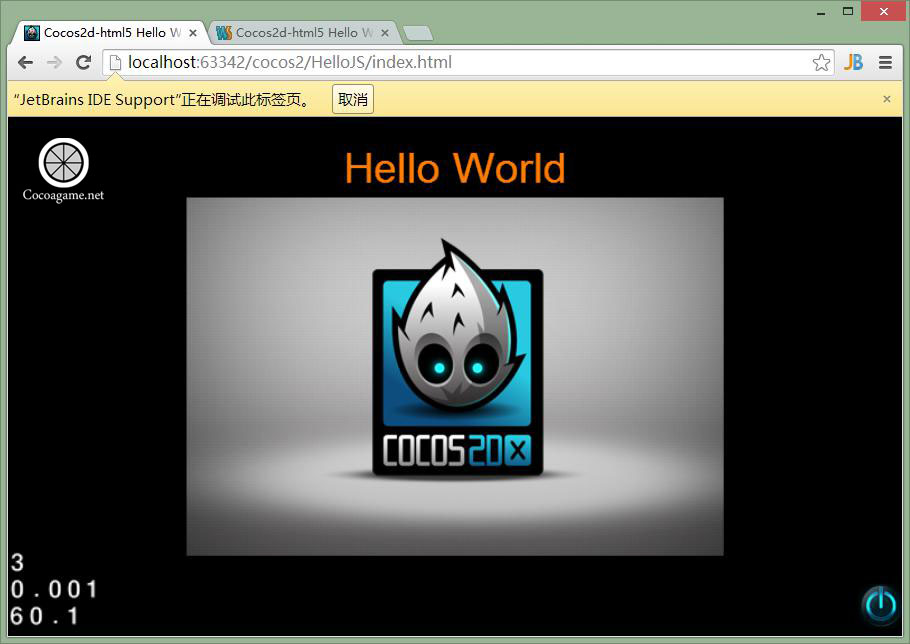Reload the page with the refresh icon
Screen dimensions: 910x644
pyautogui.click(x=84, y=62)
